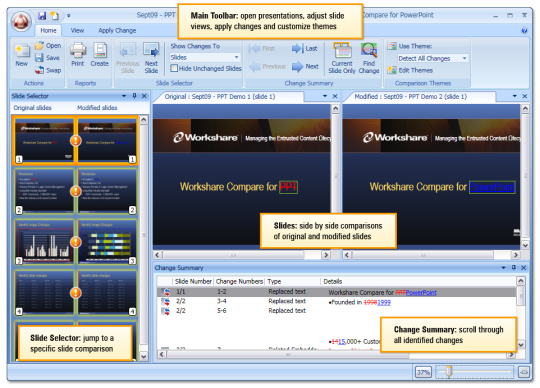Pin the Slide Selector panel

click(135, 96)
